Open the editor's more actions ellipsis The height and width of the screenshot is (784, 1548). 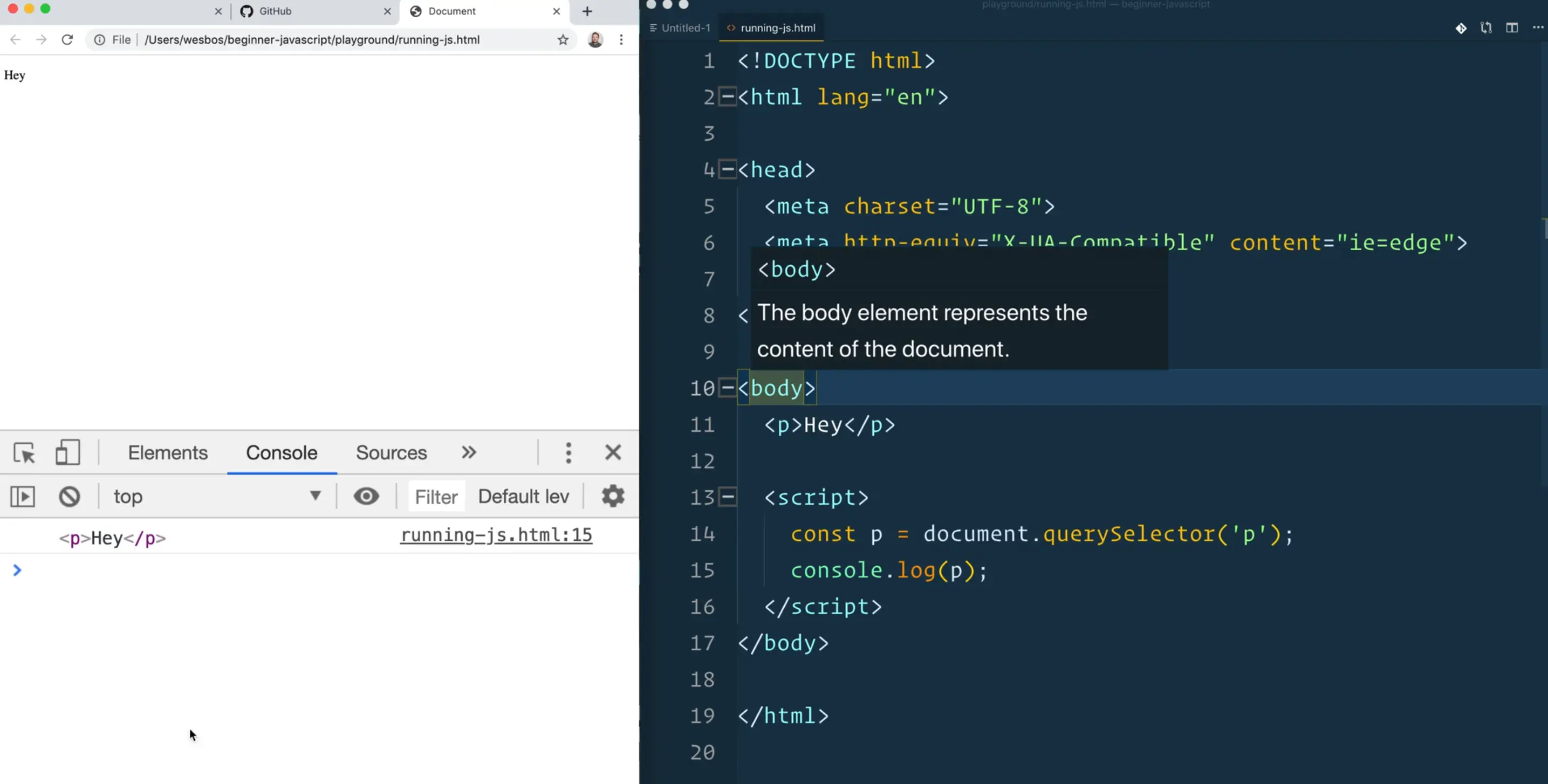pos(1538,27)
